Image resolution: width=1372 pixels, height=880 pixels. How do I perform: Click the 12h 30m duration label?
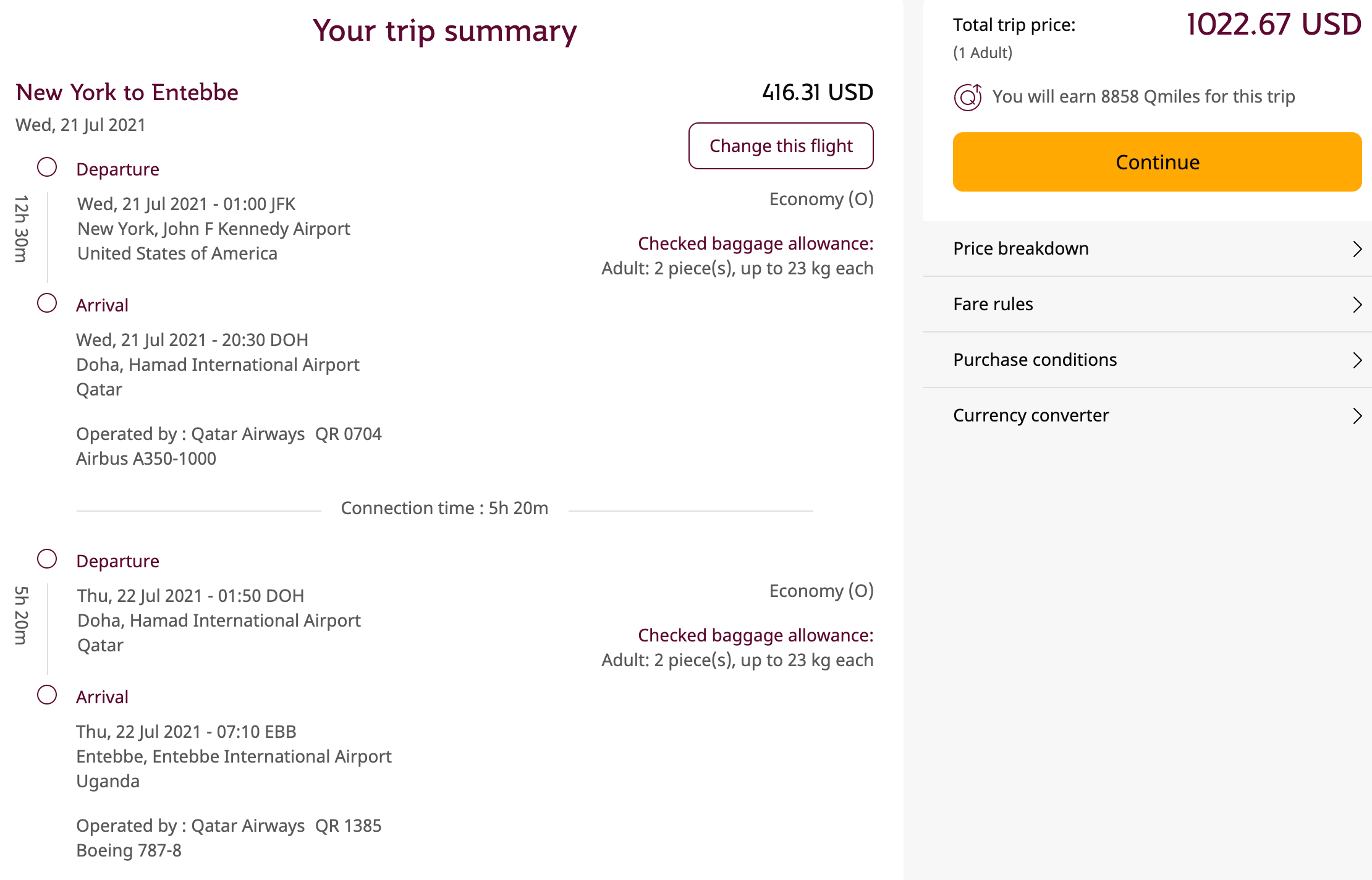pyautogui.click(x=22, y=229)
